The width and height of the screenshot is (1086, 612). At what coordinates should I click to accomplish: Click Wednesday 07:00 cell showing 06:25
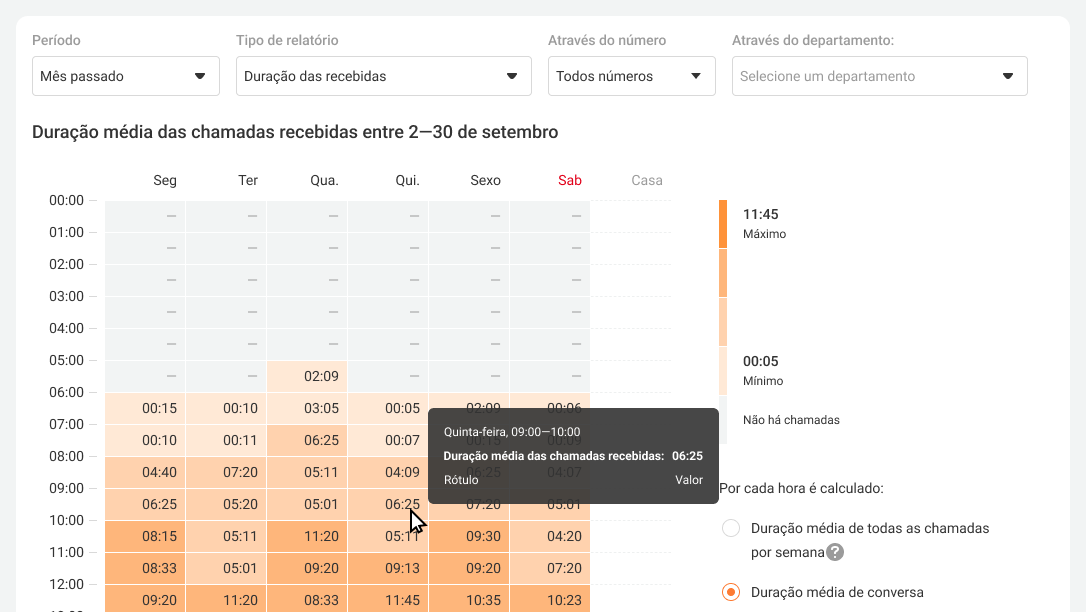(321, 440)
